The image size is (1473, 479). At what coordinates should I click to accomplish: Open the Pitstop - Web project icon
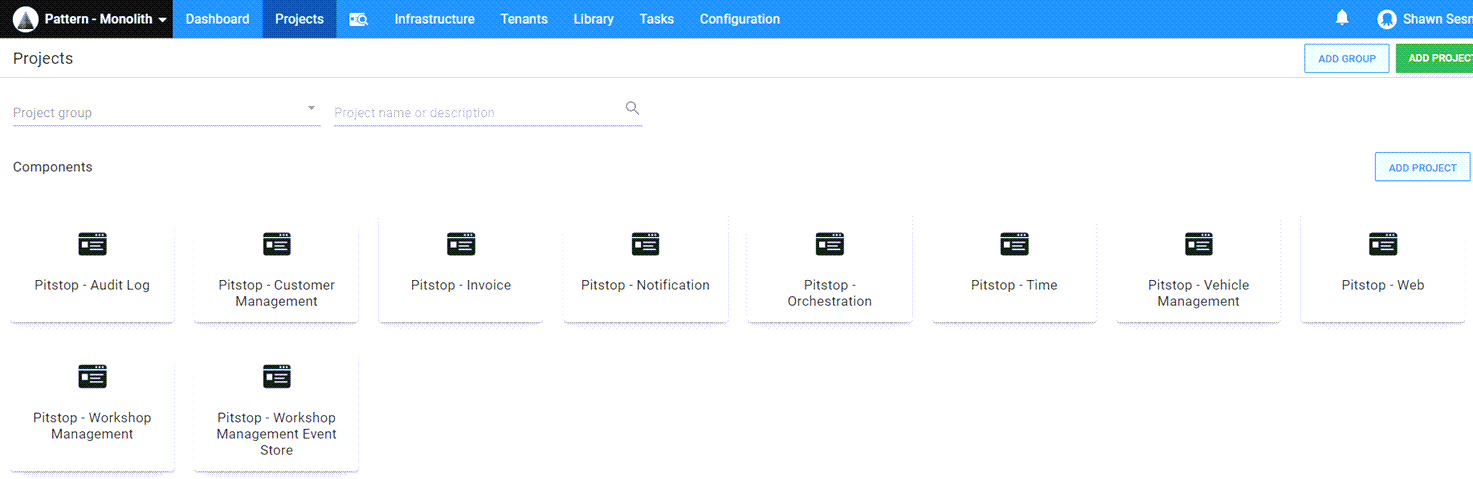pyautogui.click(x=1383, y=244)
